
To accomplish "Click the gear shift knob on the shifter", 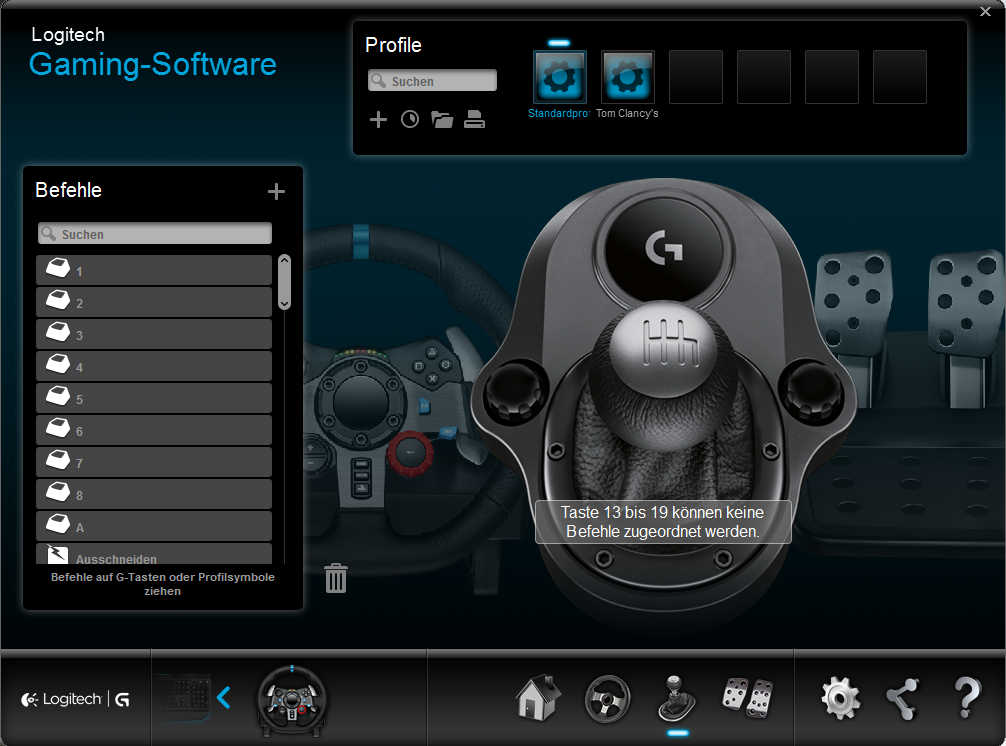I will coord(662,351).
